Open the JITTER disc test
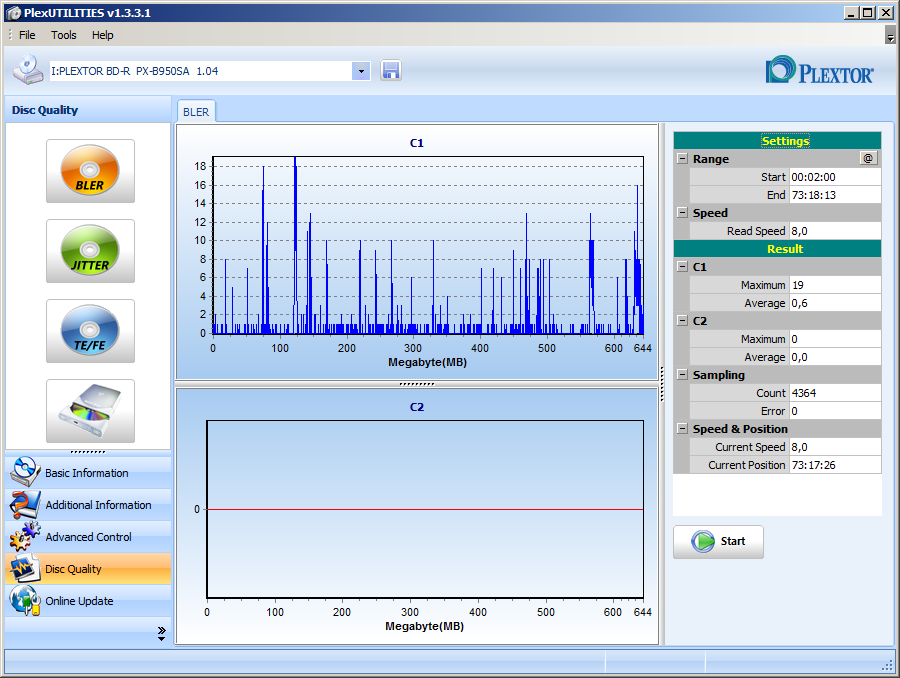This screenshot has width=900, height=678. pos(90,250)
